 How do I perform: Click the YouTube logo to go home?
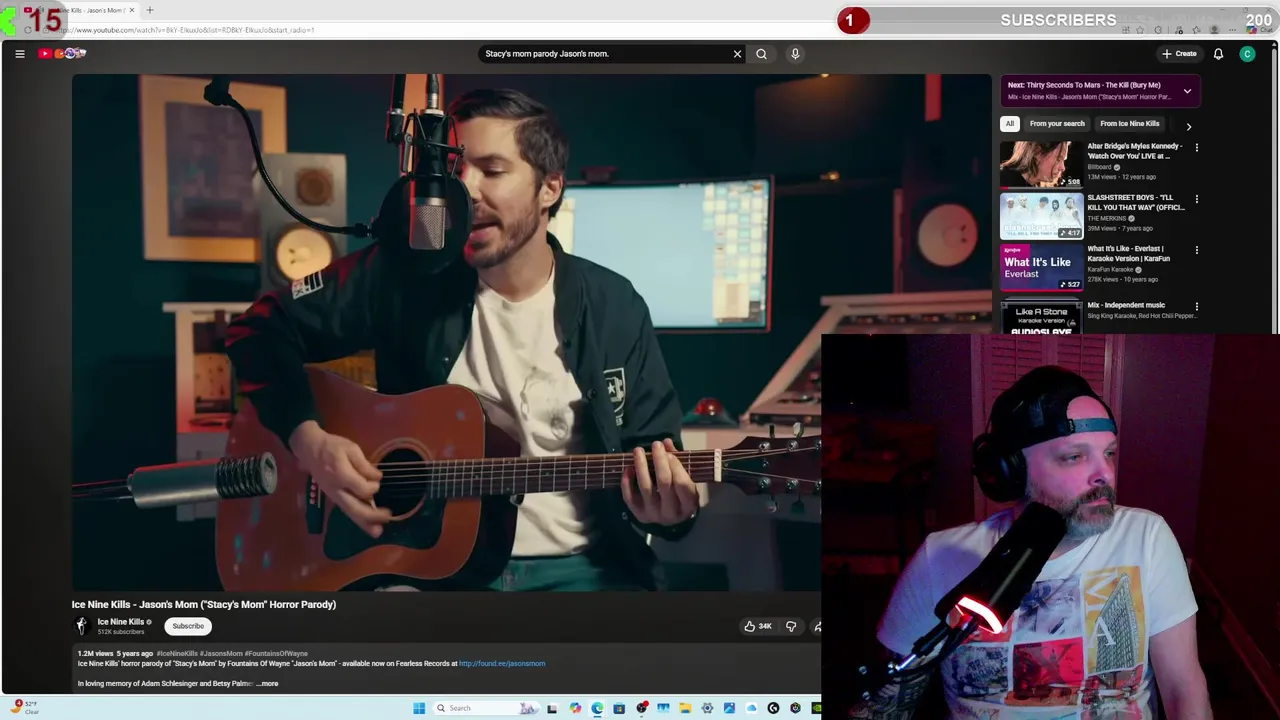tap(62, 53)
